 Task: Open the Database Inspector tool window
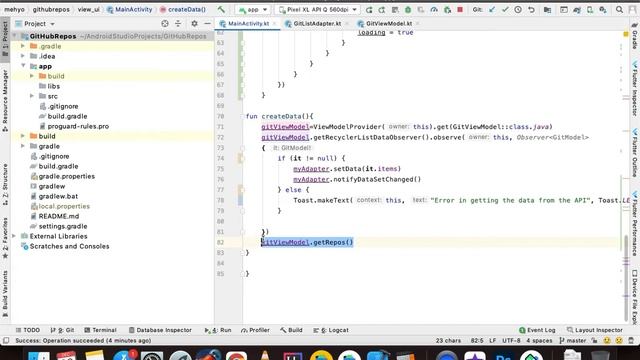[160, 330]
